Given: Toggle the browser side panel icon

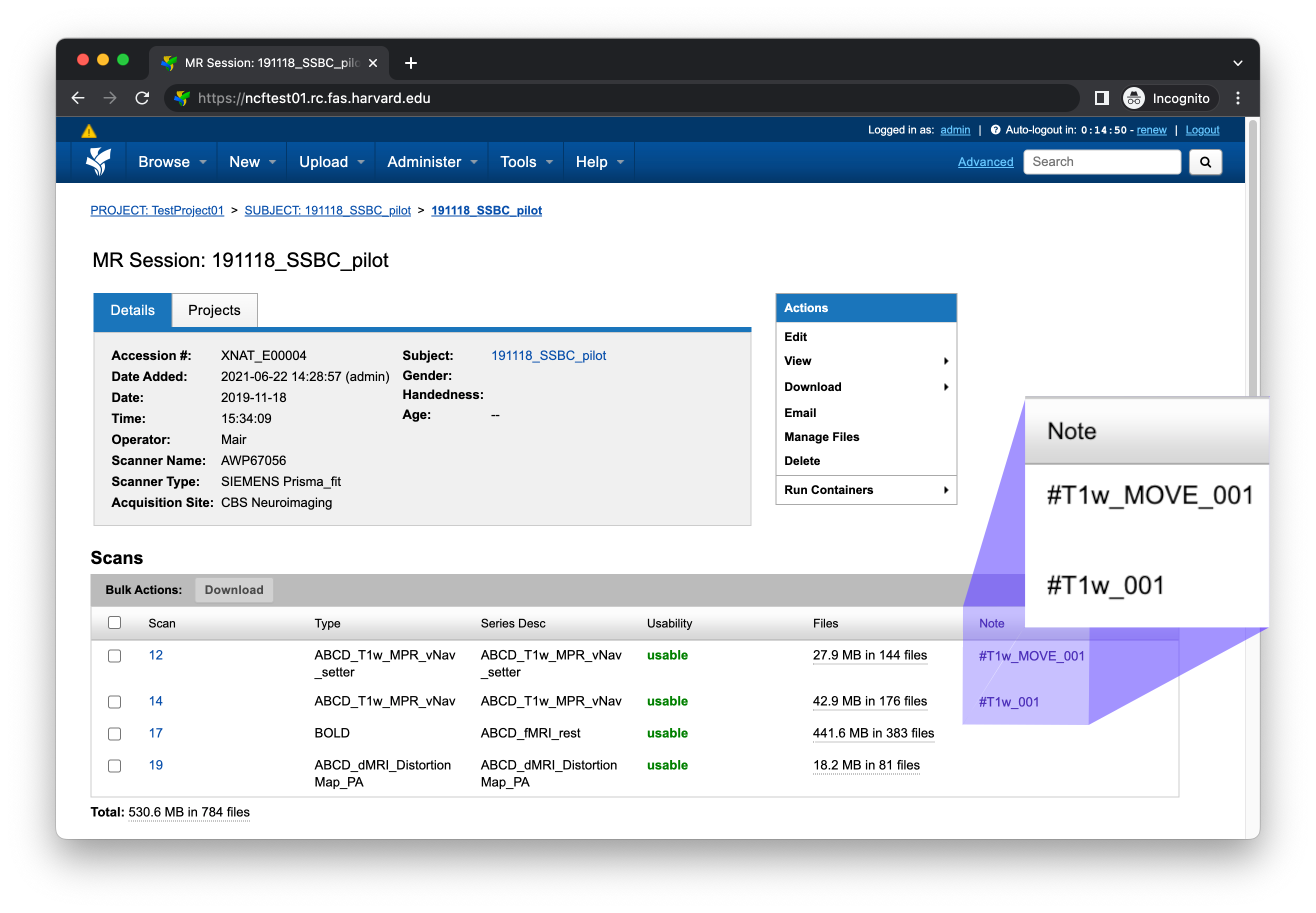Looking at the screenshot, I should [1101, 98].
